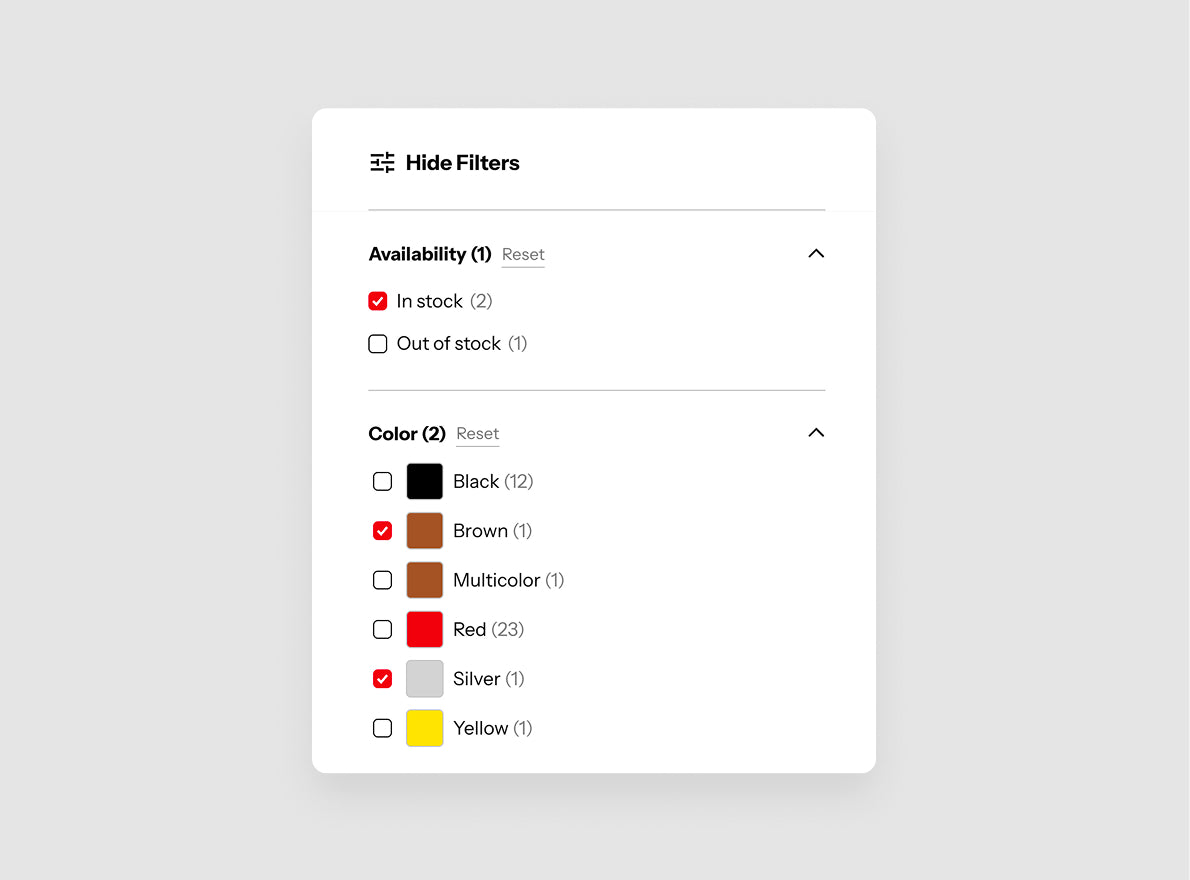Reset the Color filter
Screen dimensions: 1190x880
click(x=477, y=434)
